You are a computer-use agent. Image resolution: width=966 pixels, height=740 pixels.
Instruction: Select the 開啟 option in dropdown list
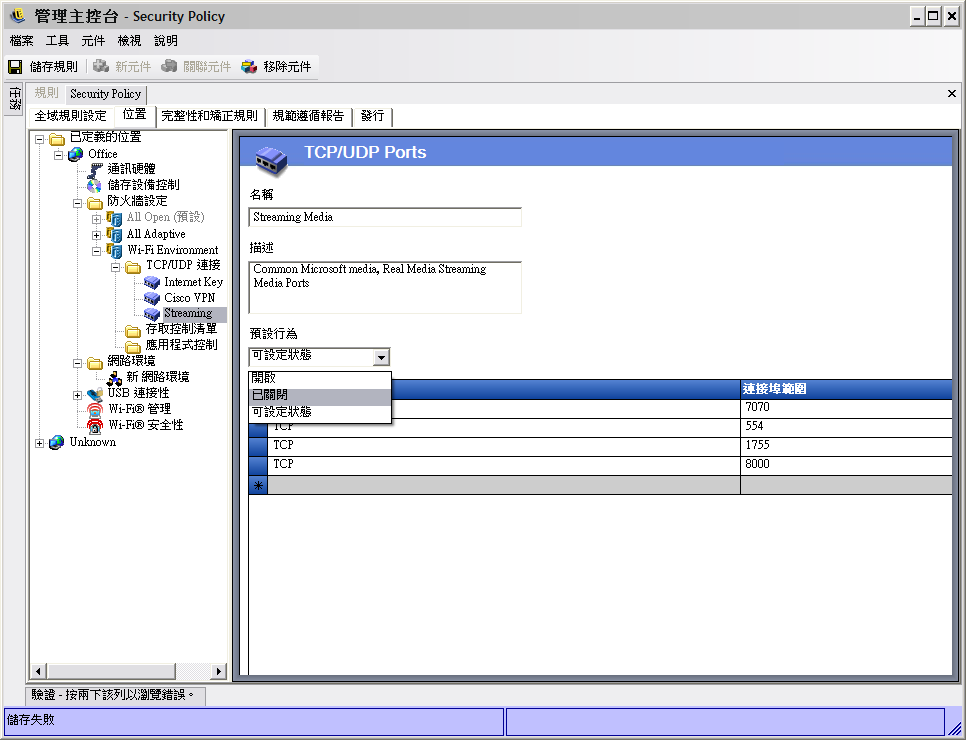point(320,378)
